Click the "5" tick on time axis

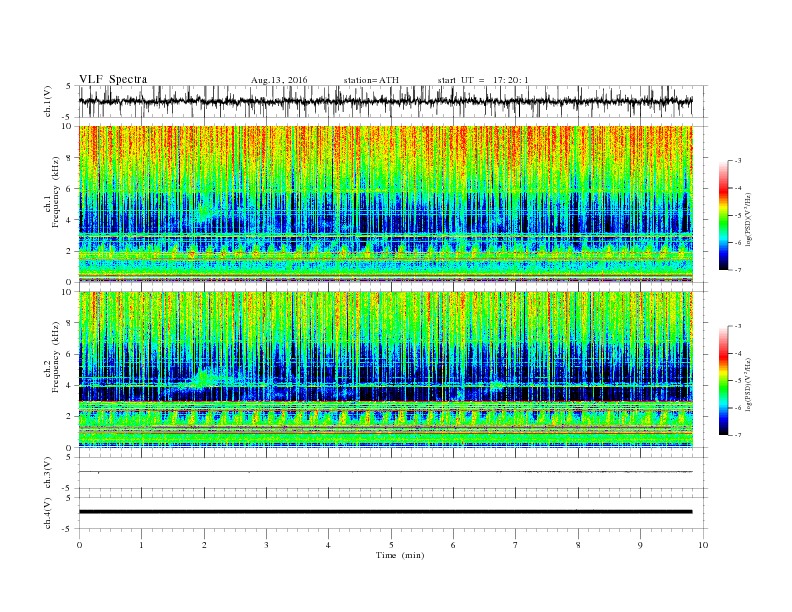[x=391, y=545]
